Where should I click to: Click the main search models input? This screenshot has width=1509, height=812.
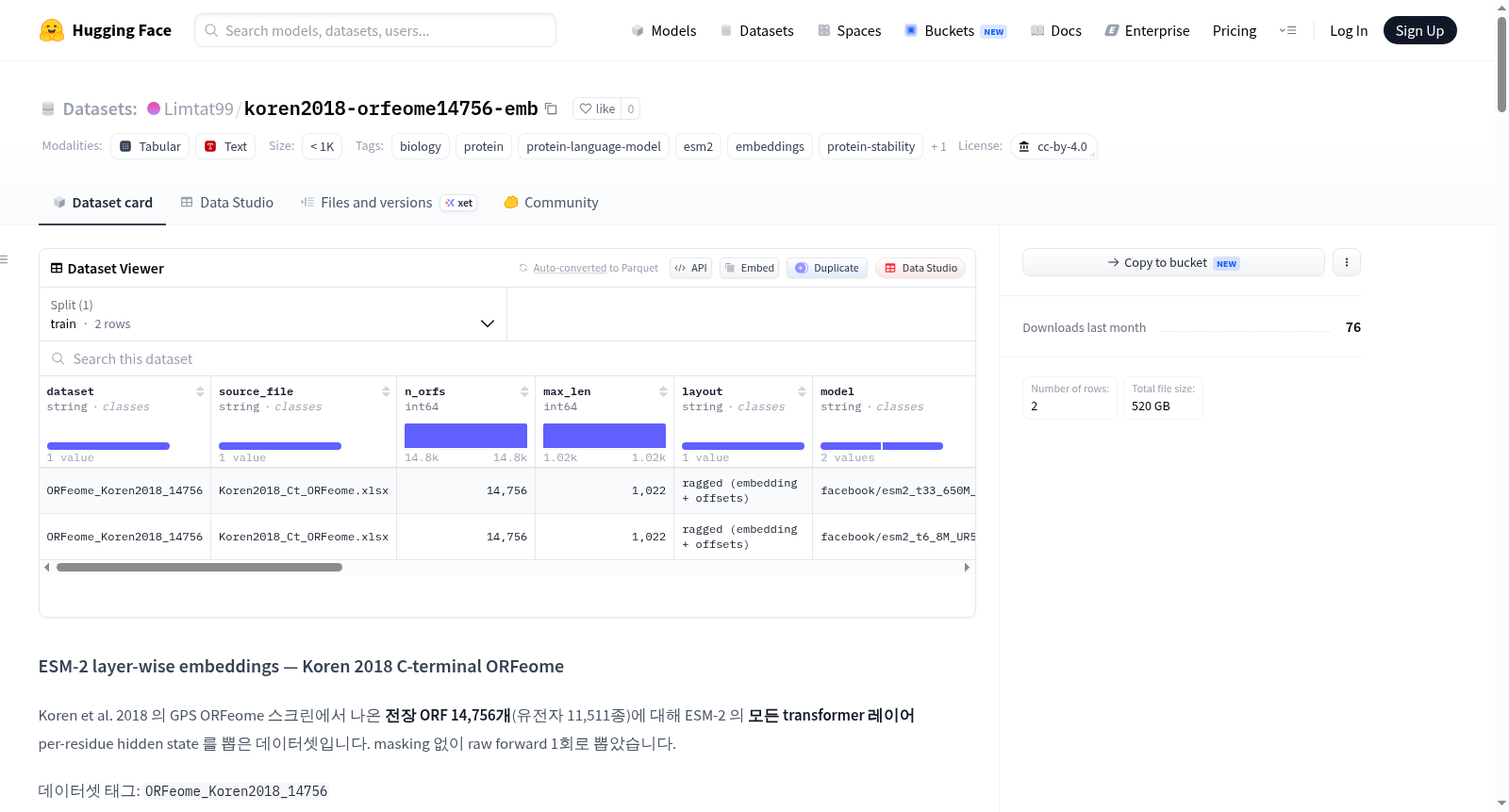[375, 30]
